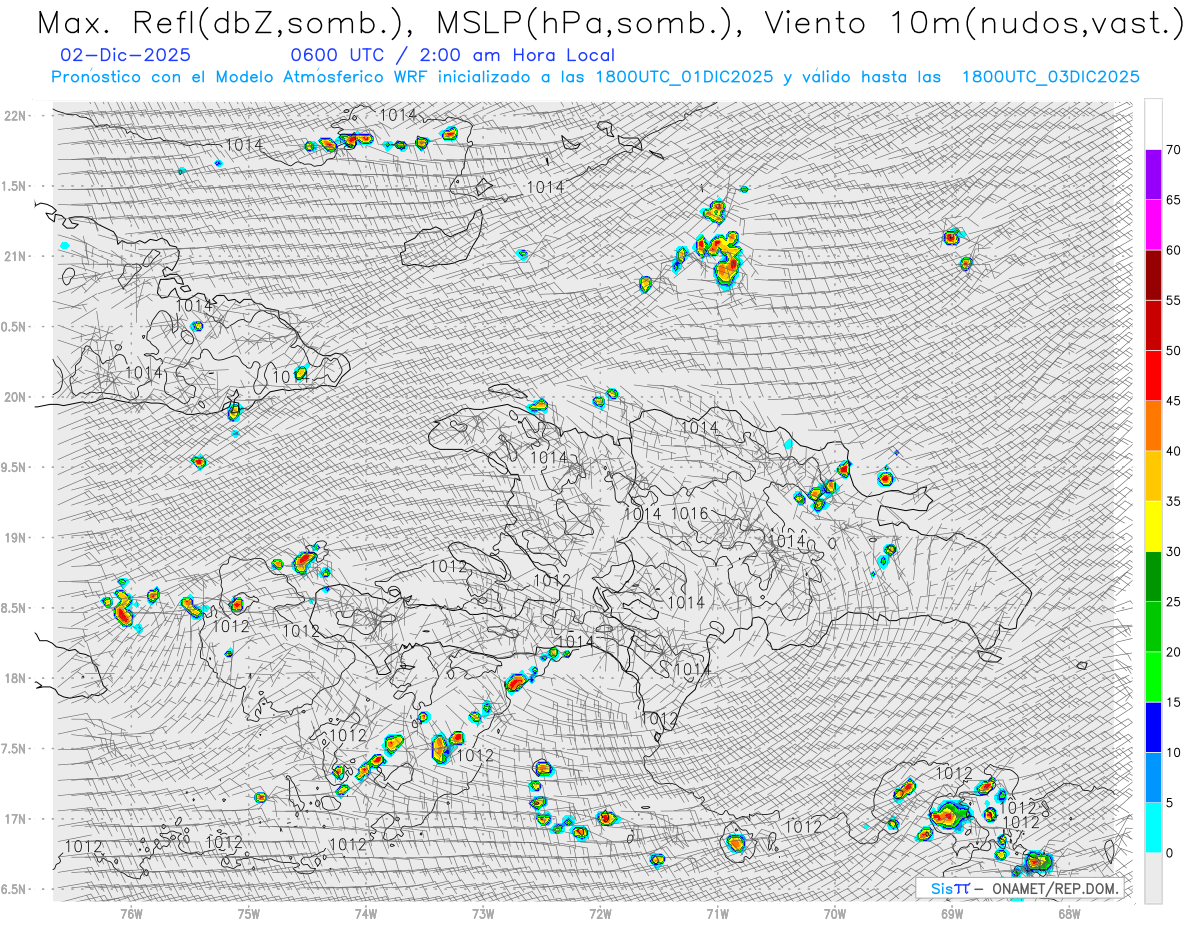The width and height of the screenshot is (1200, 927).
Task: Click the 71W longitude axis label
Action: click(717, 913)
